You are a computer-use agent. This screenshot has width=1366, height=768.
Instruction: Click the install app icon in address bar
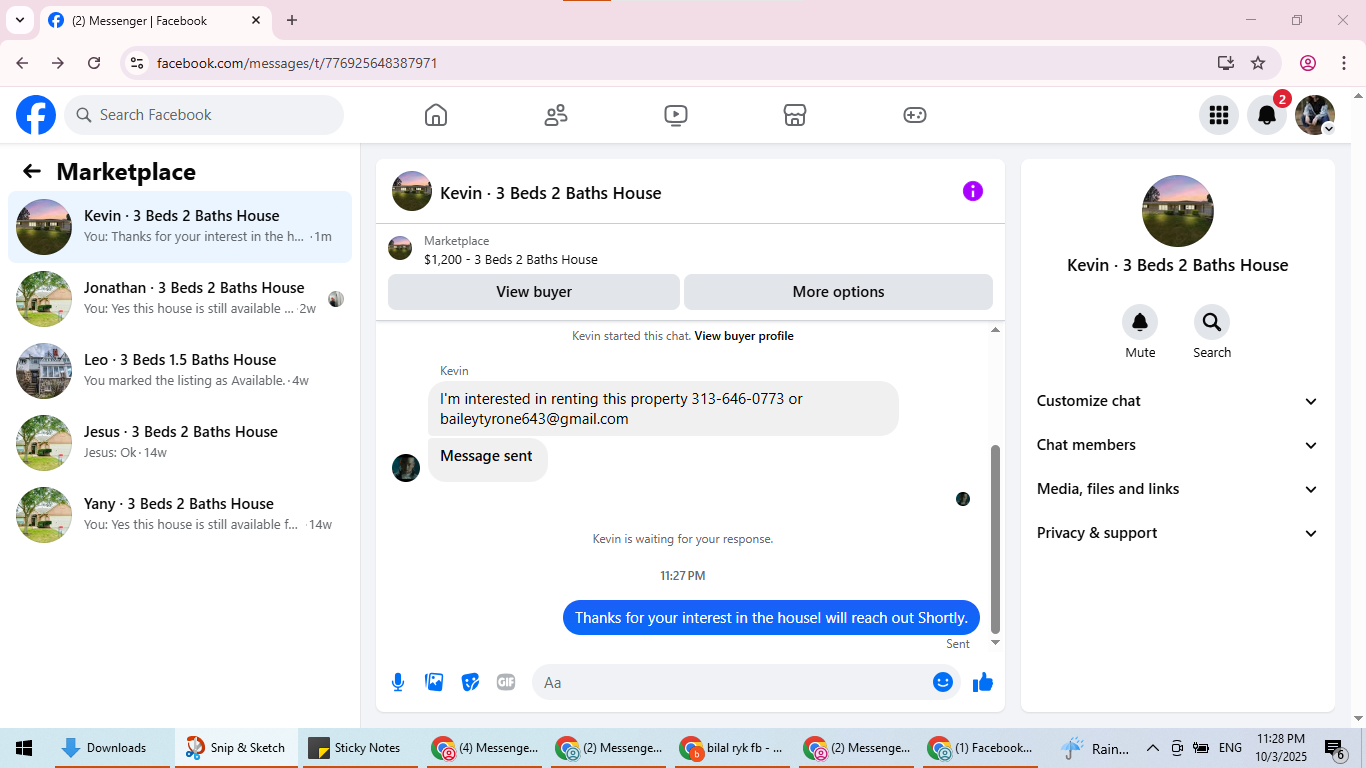(x=1226, y=63)
